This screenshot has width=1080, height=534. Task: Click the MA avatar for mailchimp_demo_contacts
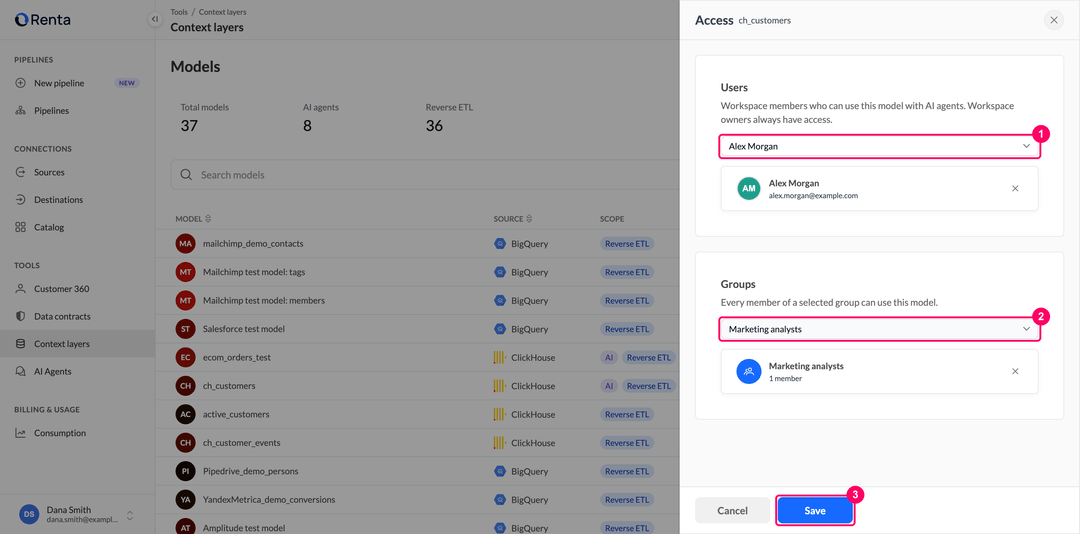pyautogui.click(x=185, y=244)
